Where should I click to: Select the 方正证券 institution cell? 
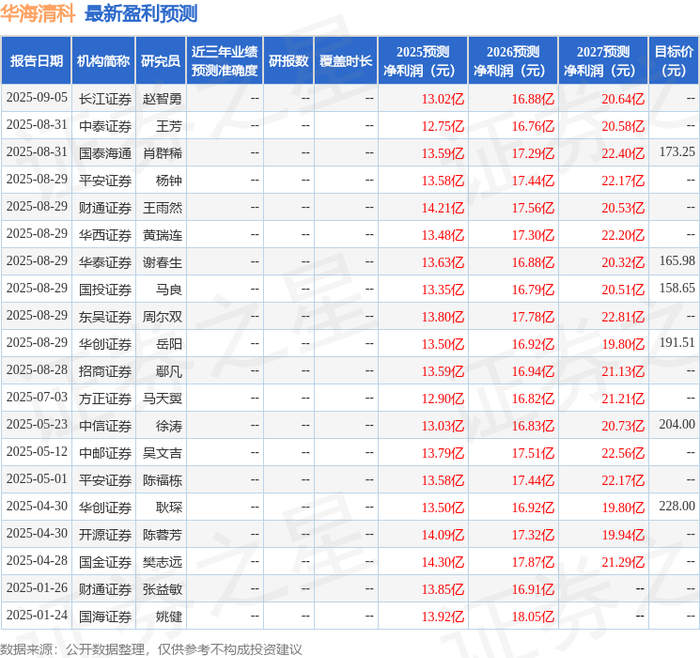click(105, 398)
